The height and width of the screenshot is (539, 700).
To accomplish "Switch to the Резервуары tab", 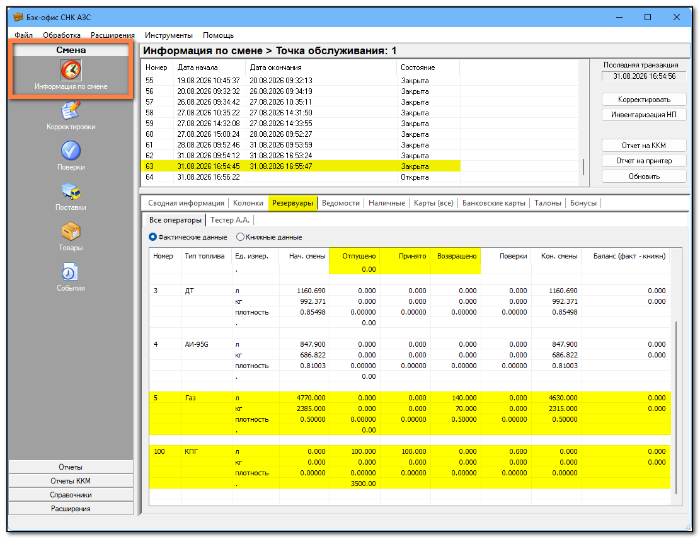I will tap(293, 203).
